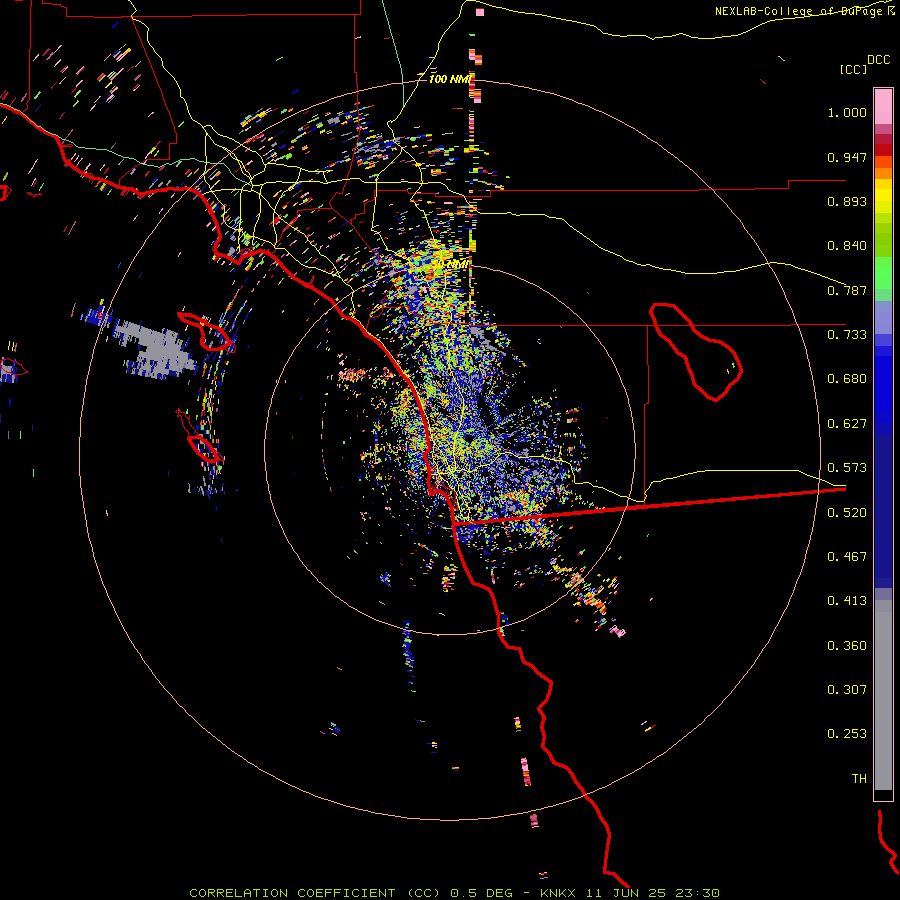The width and height of the screenshot is (900, 900).
Task: Select the 0.520 scale value
Action: 847,513
